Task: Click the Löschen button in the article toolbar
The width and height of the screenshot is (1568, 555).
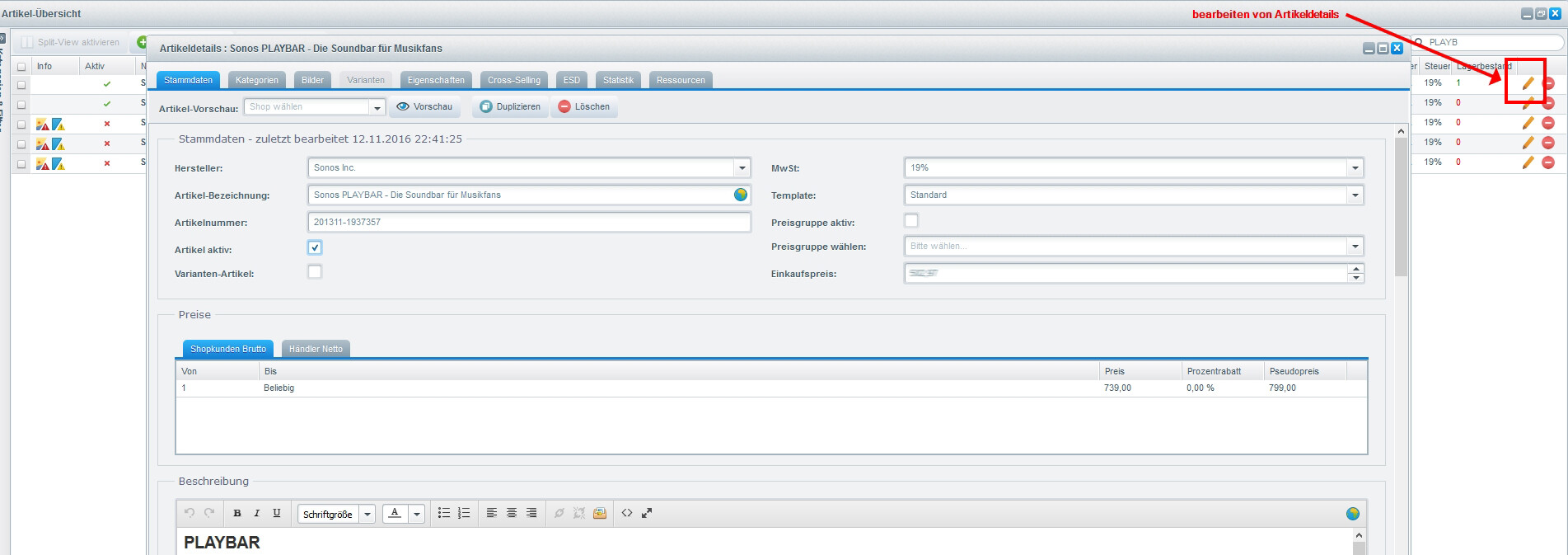Action: pos(584,106)
